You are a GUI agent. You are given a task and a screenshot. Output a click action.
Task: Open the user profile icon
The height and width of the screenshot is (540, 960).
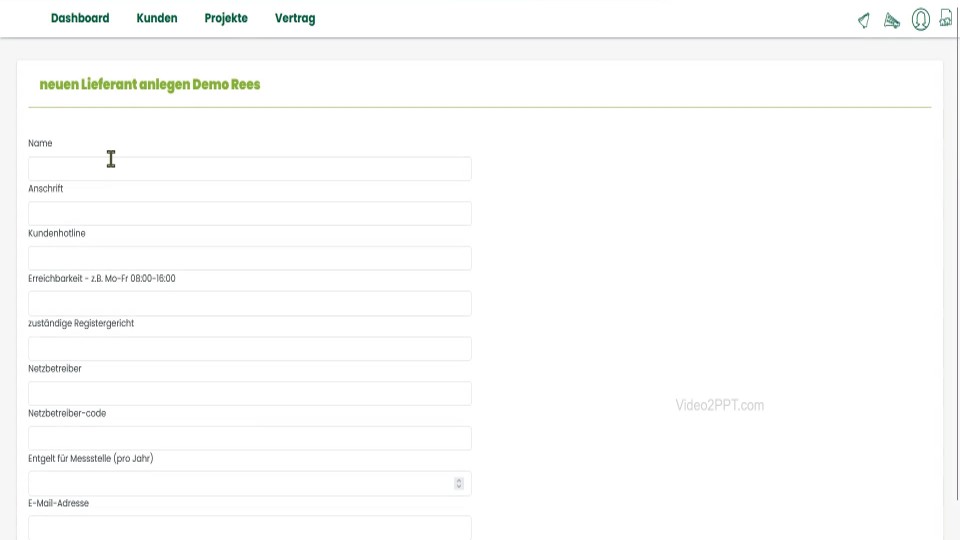pos(920,19)
